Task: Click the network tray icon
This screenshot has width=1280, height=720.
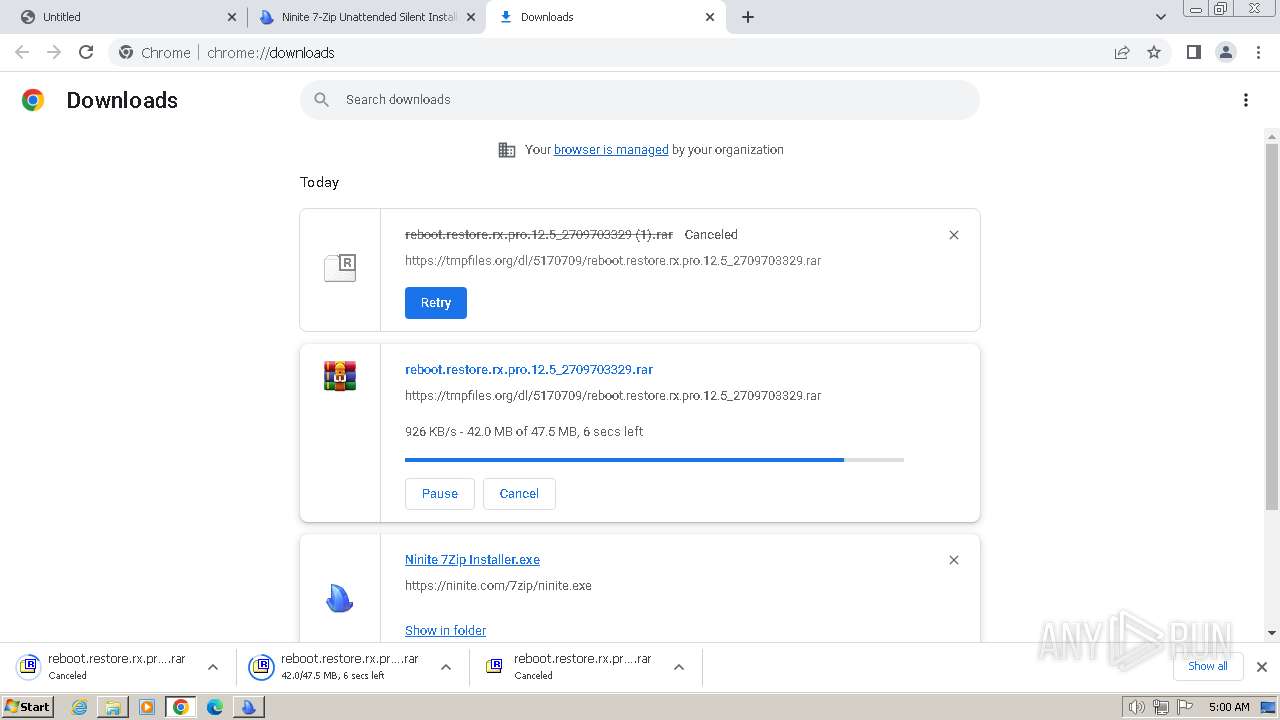Action: [x=1161, y=707]
